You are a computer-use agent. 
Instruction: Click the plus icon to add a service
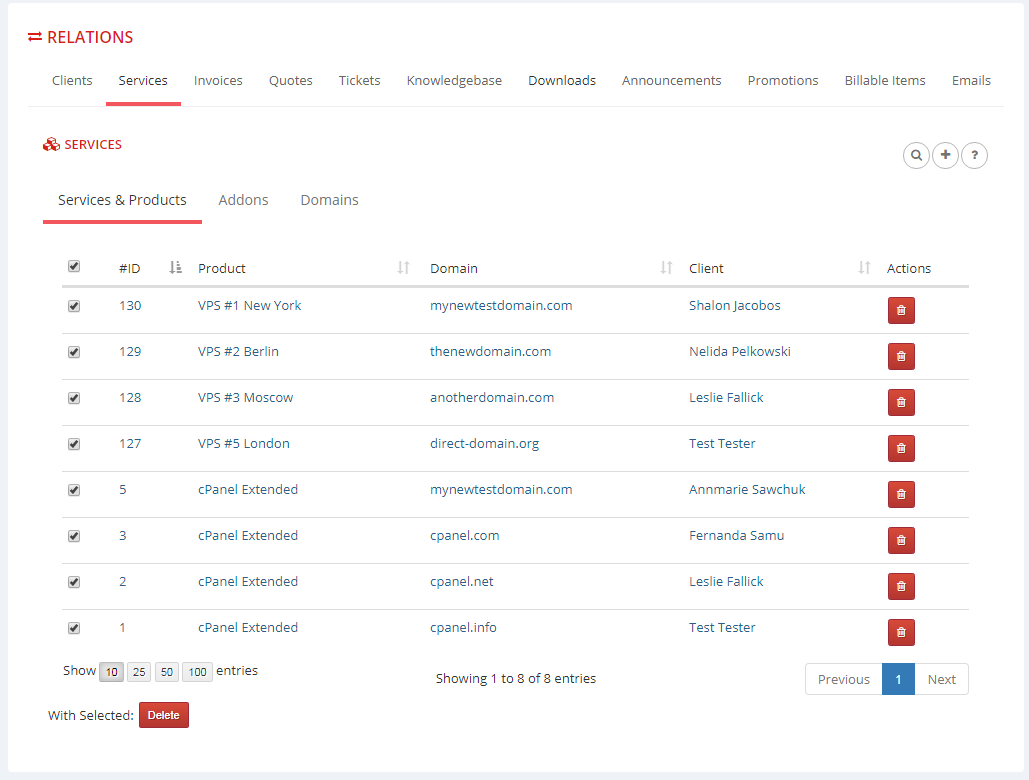click(945, 155)
